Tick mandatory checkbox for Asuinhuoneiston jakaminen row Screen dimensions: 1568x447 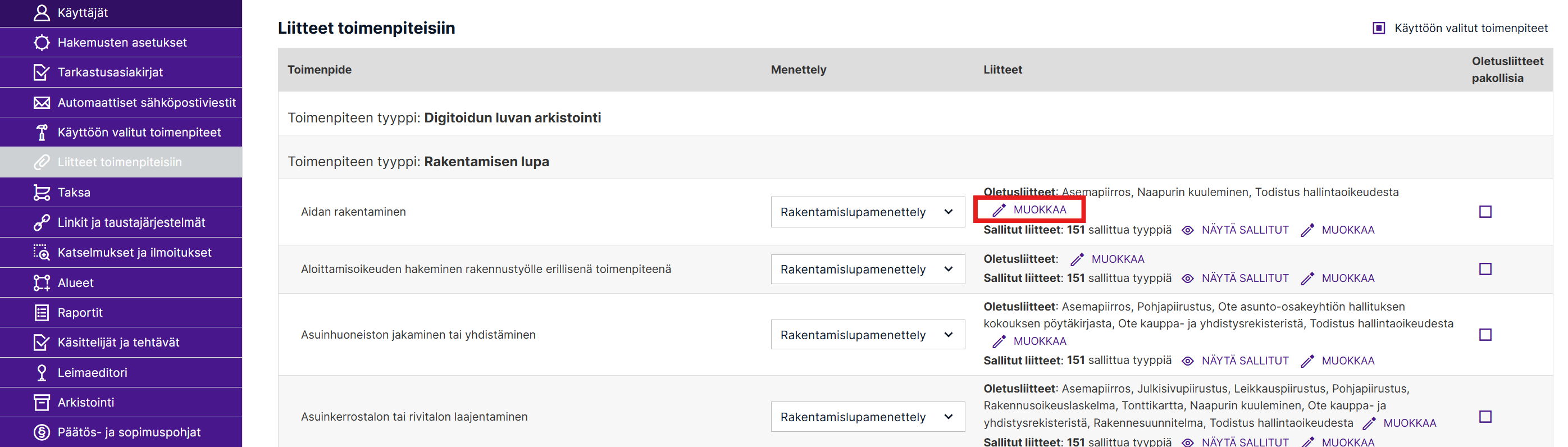click(1485, 335)
